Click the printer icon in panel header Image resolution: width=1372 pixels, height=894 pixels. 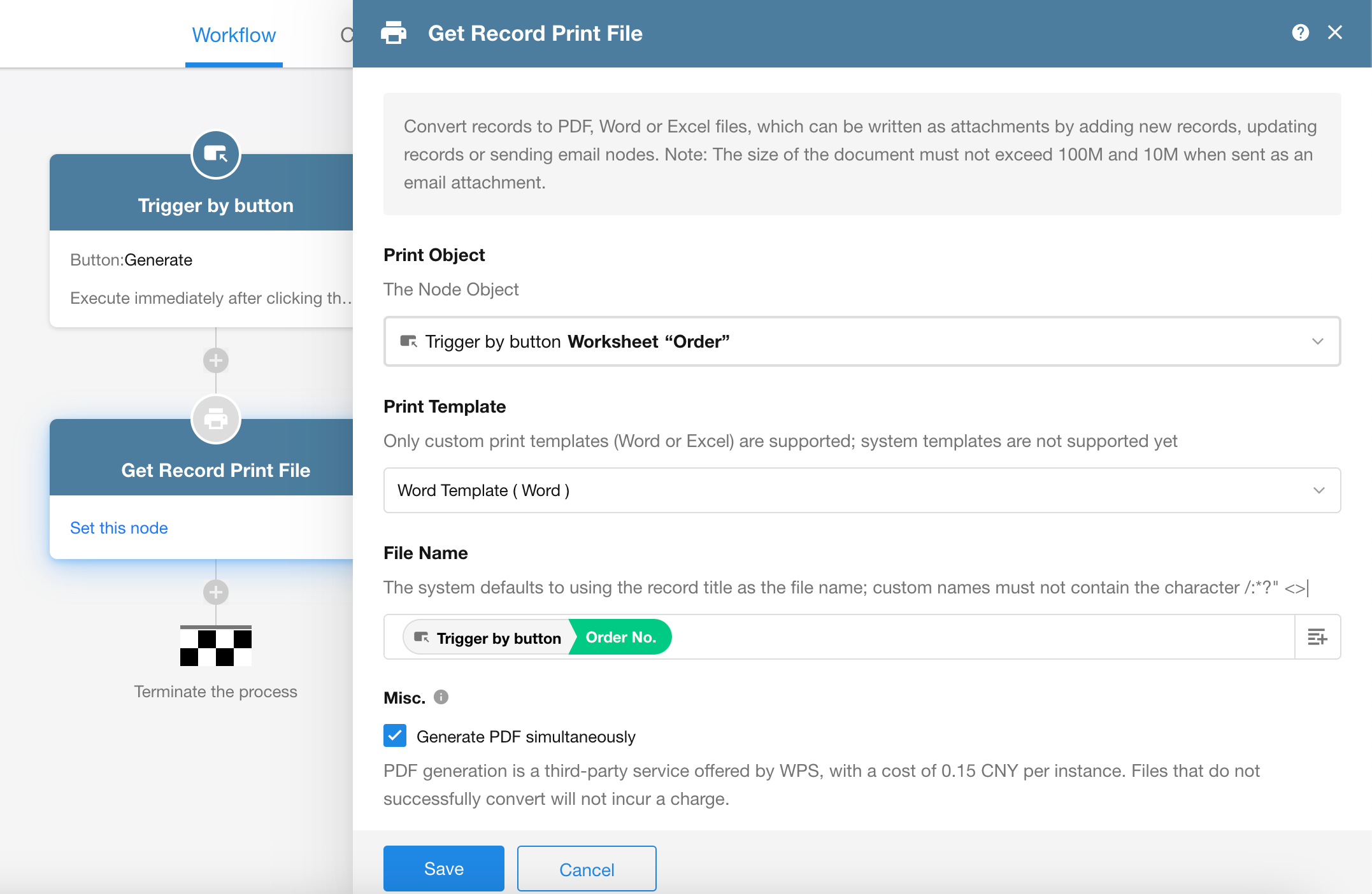point(394,32)
